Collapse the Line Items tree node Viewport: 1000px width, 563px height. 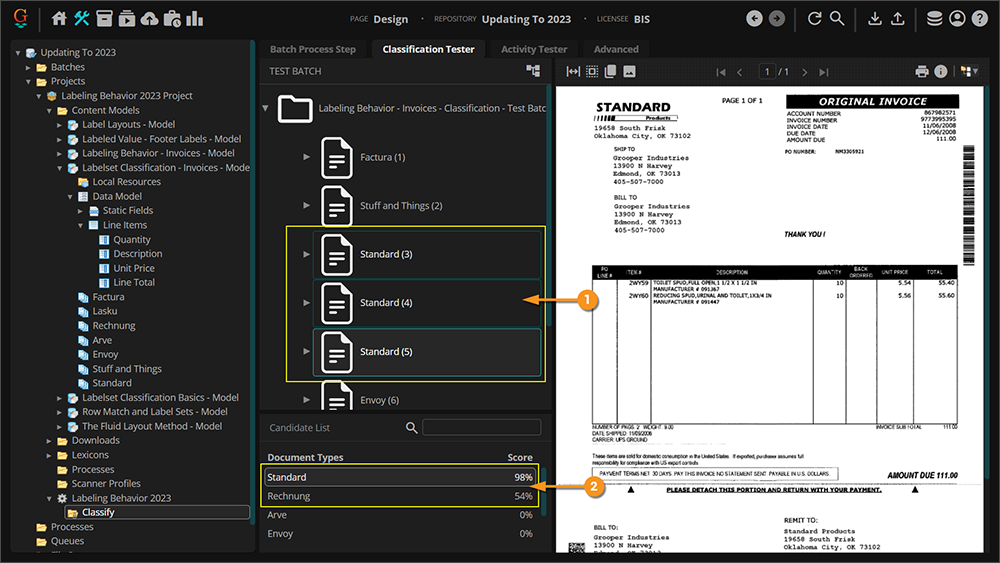[81, 225]
